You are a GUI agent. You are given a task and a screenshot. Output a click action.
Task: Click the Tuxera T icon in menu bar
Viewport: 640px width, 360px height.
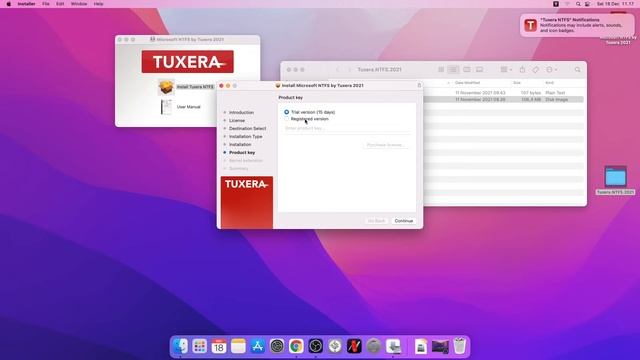click(x=556, y=4)
